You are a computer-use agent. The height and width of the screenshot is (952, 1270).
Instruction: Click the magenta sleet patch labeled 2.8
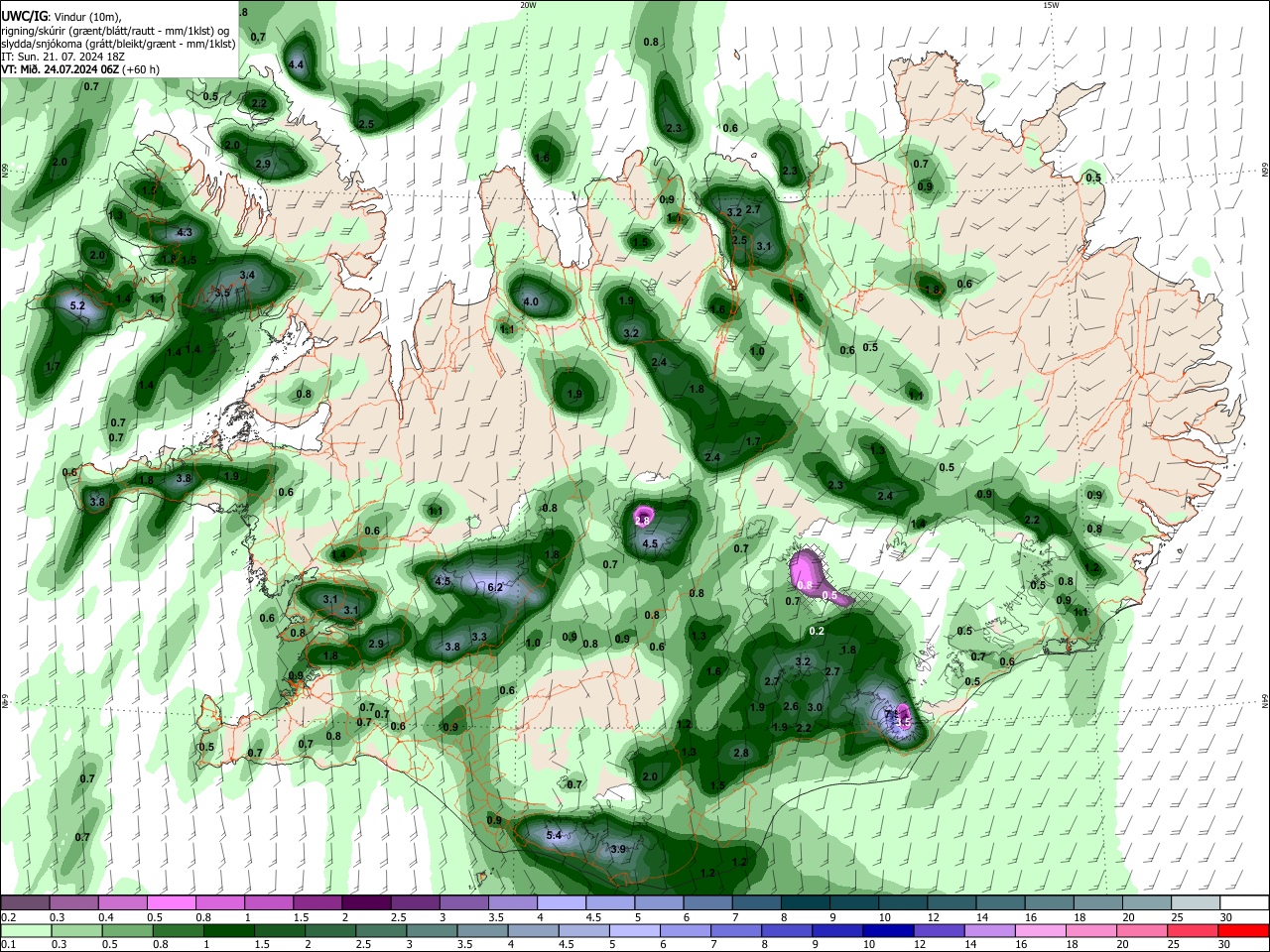(x=643, y=517)
